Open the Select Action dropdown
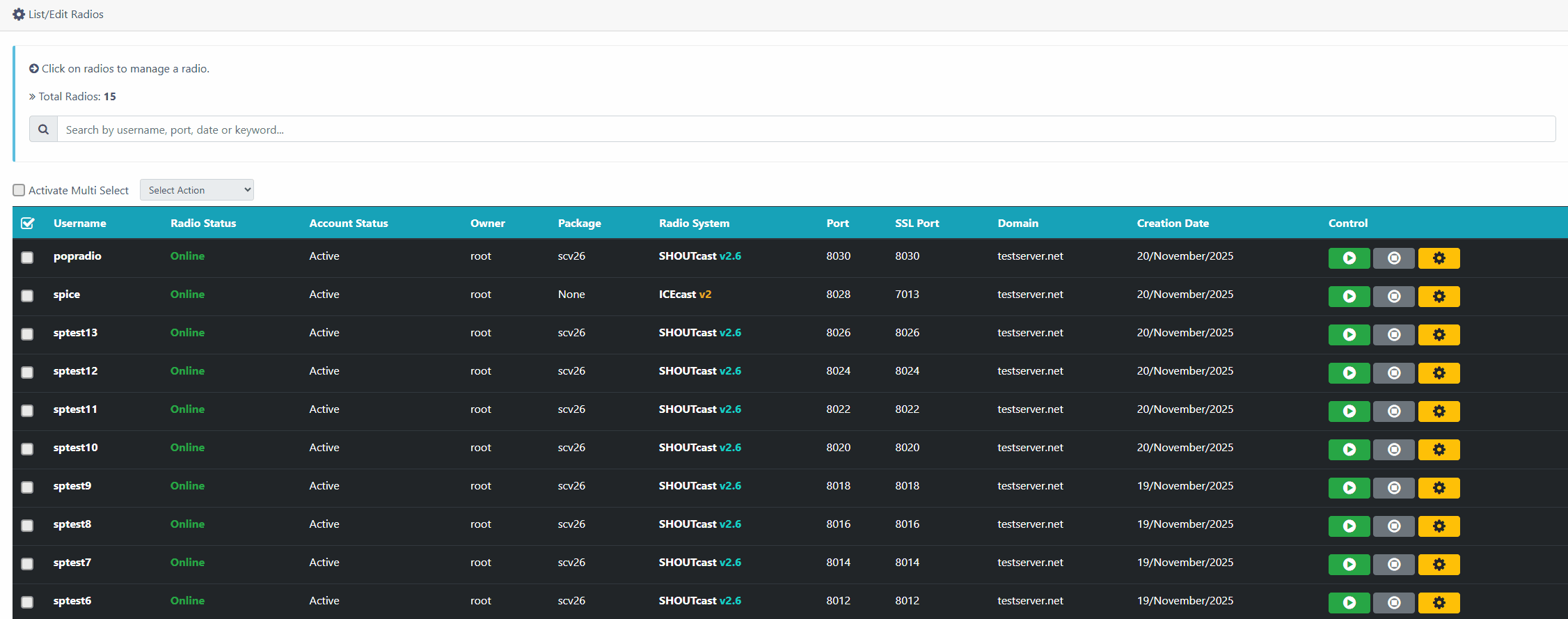 [197, 190]
